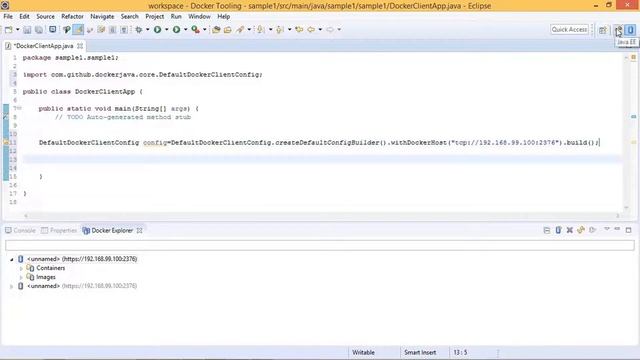
Task: Switch to the Properties tab
Action: pos(59,231)
